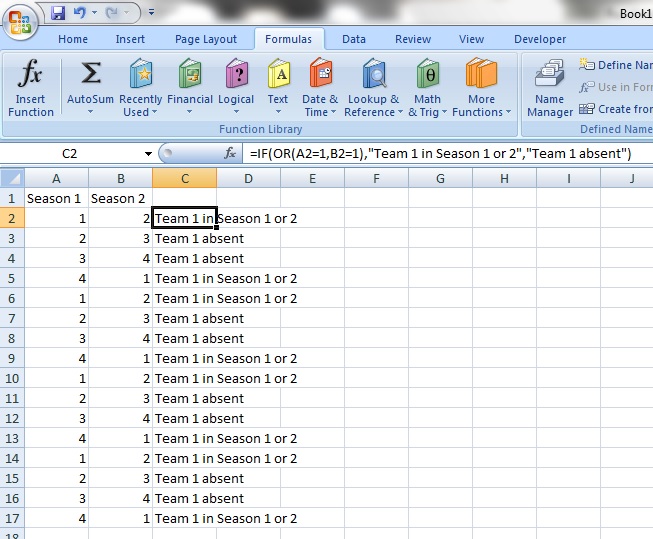Select column C header
The width and height of the screenshot is (653, 539).
pyautogui.click(x=184, y=178)
